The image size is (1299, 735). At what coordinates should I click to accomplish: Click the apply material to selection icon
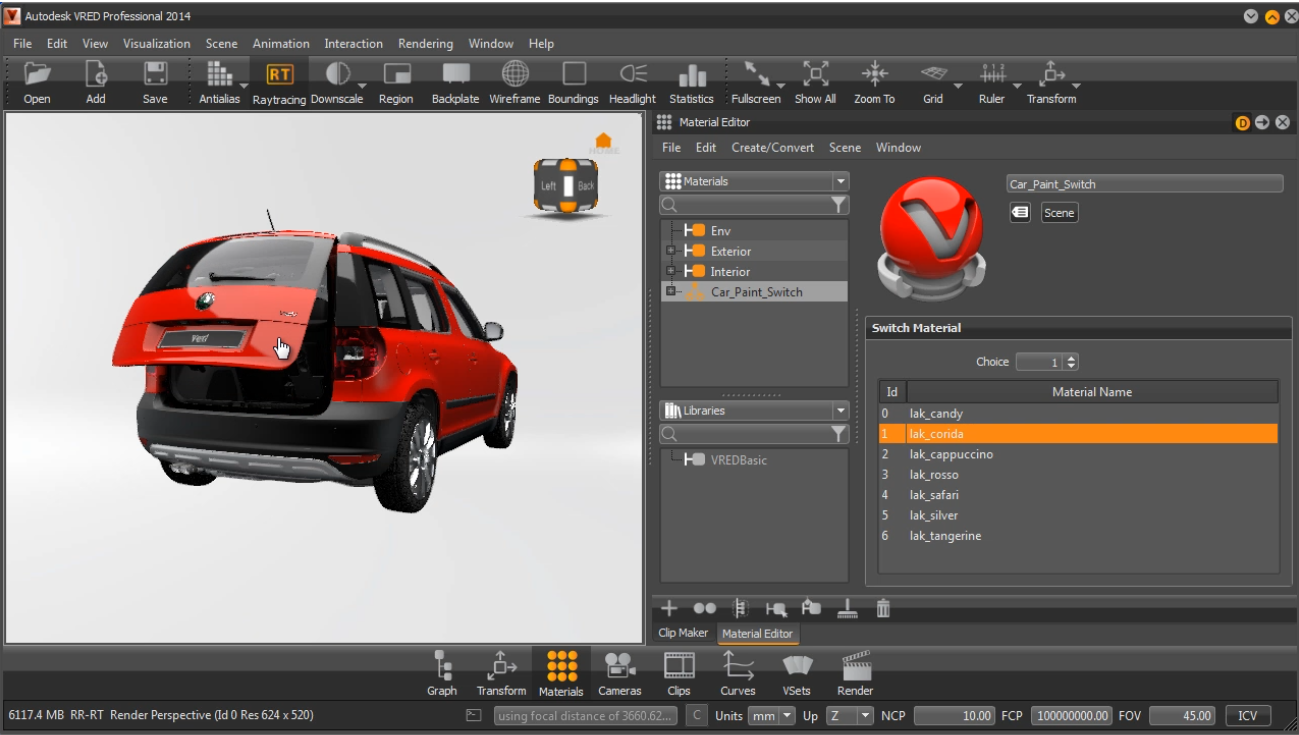click(811, 608)
